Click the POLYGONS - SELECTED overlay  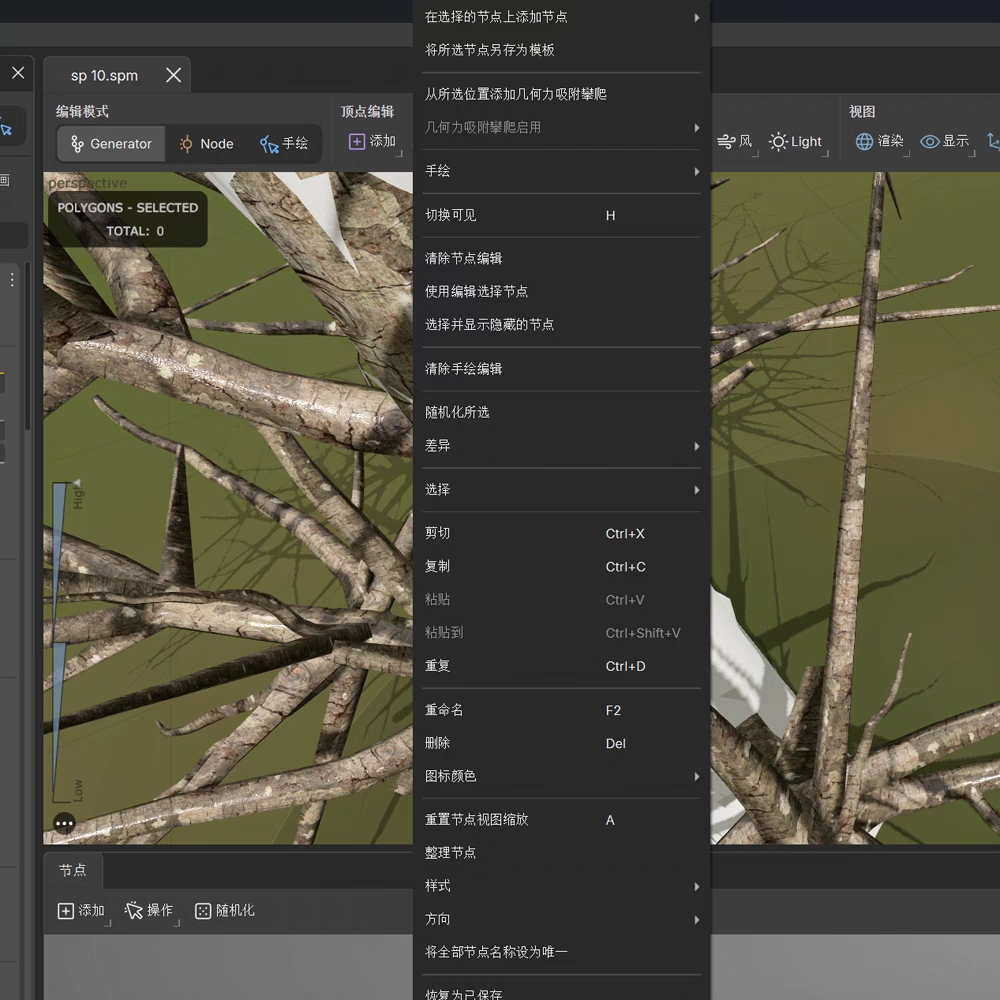click(128, 219)
